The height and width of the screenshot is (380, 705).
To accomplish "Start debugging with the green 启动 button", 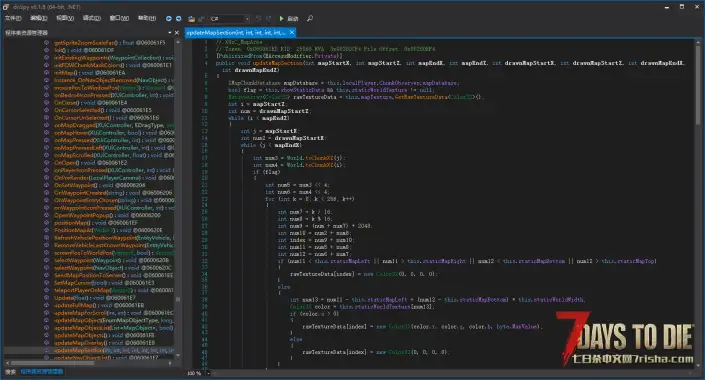I will [288, 18].
